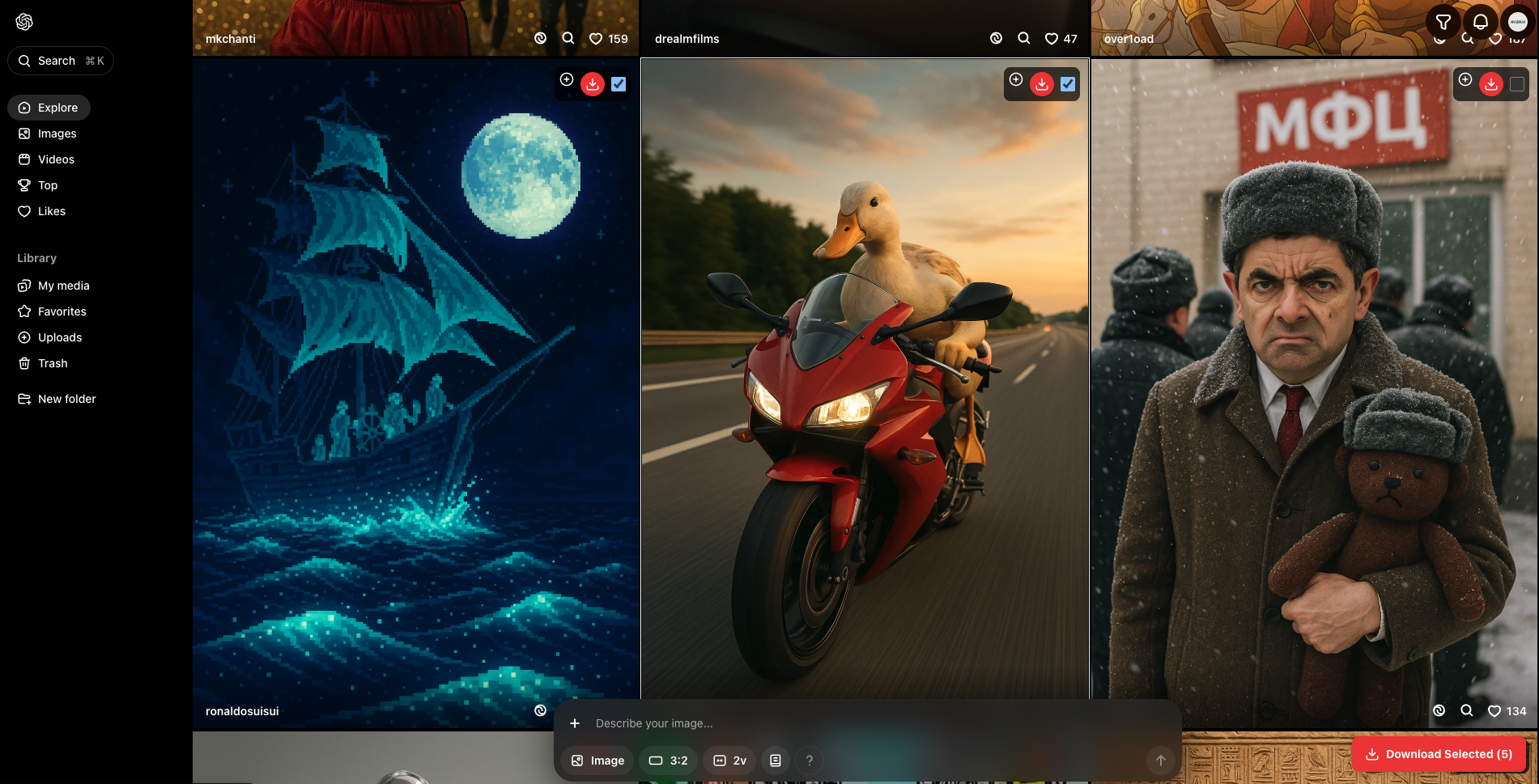Open the 2v variations dropdown

pos(729,761)
